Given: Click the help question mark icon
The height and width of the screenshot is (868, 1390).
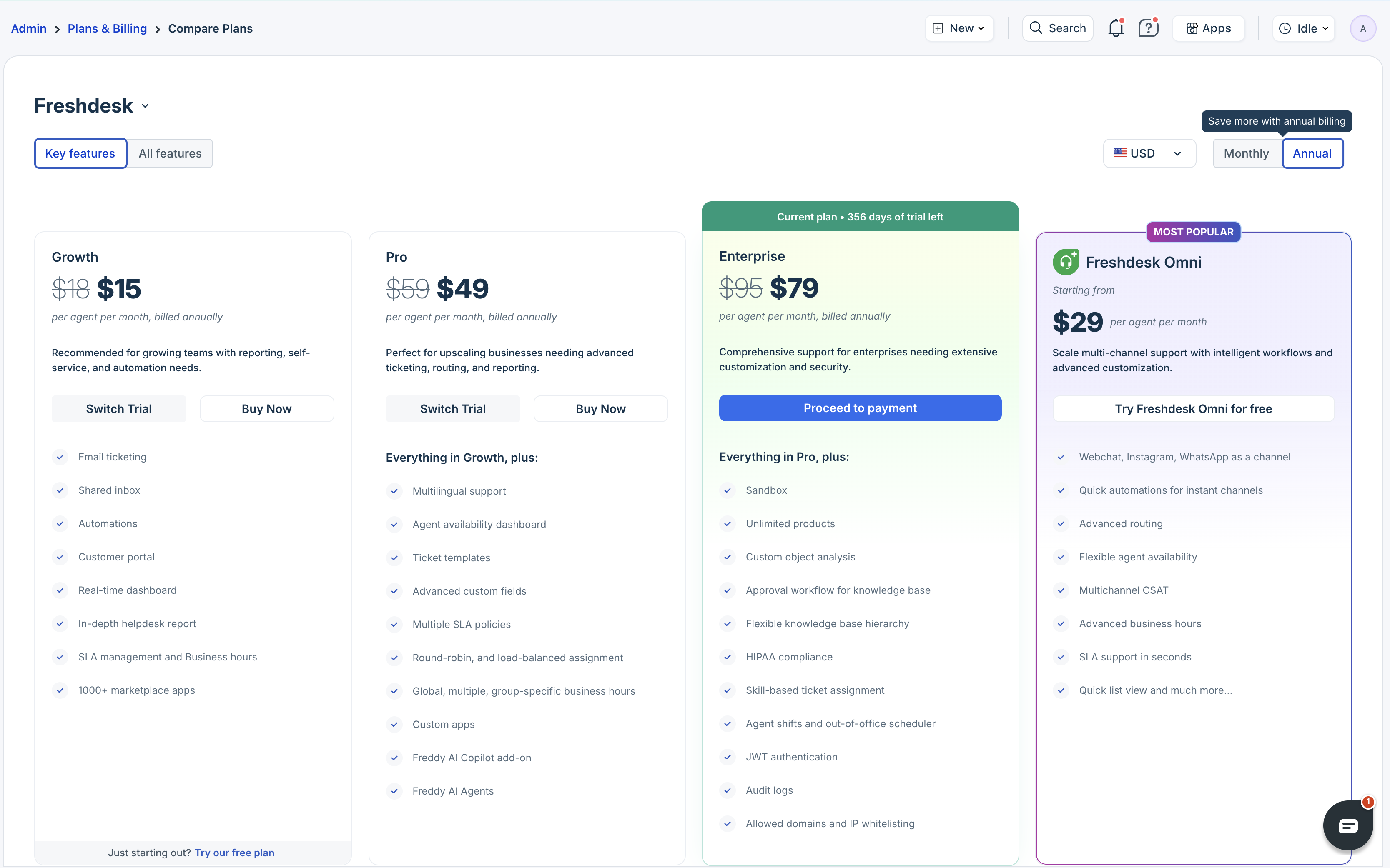Looking at the screenshot, I should pyautogui.click(x=1148, y=28).
